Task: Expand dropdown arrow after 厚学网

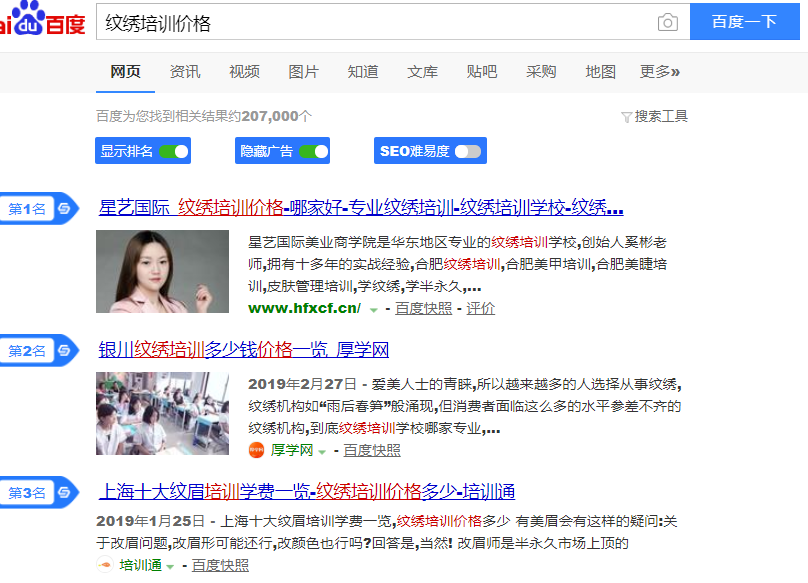Action: point(322,452)
